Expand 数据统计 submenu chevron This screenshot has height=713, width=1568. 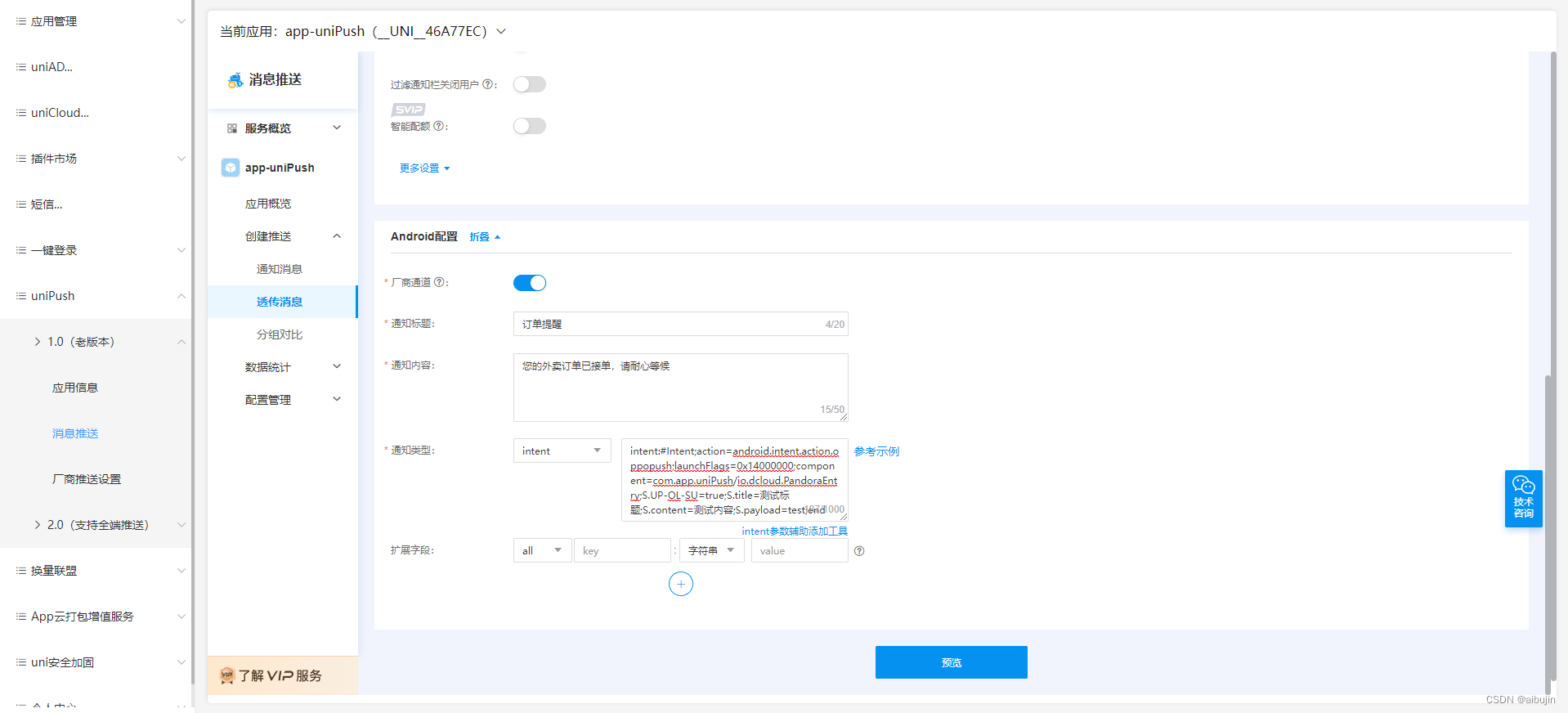[337, 366]
